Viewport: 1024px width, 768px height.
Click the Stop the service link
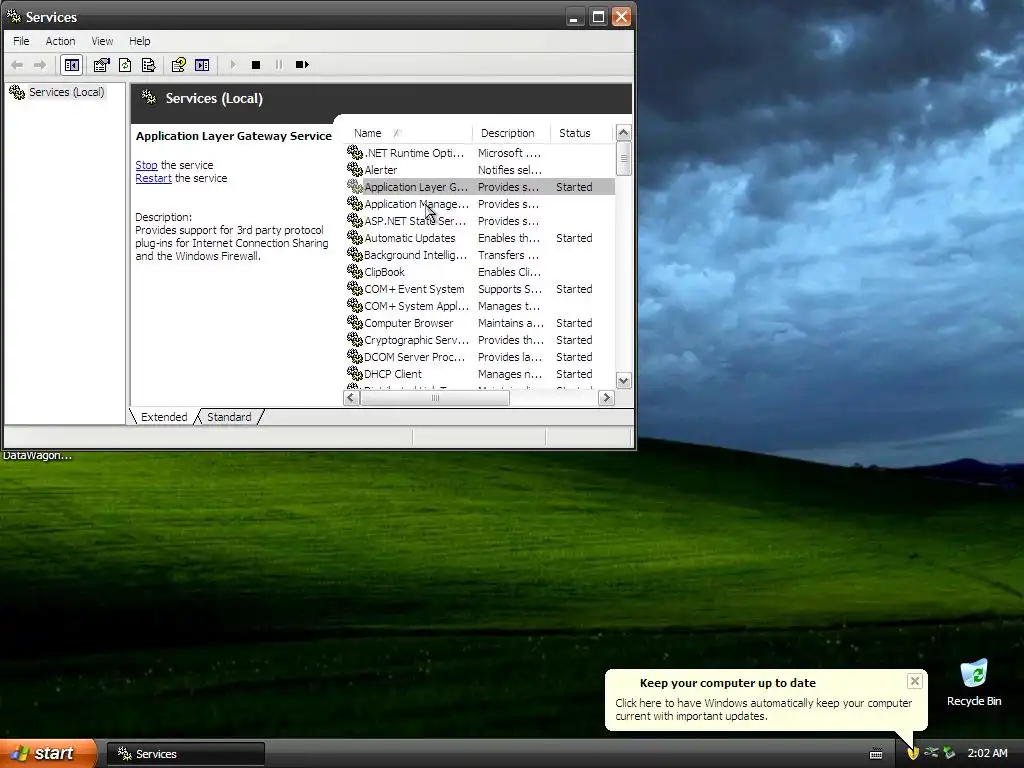coord(146,165)
